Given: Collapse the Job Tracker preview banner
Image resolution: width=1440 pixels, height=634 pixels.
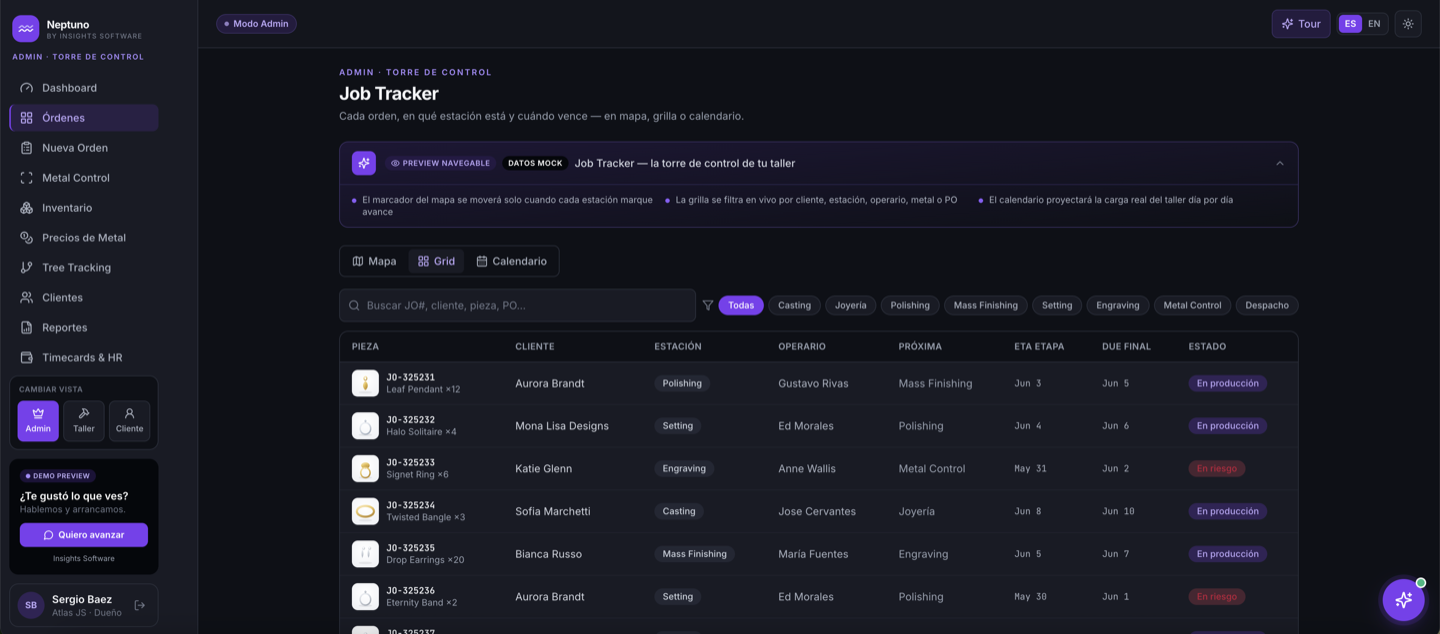Looking at the screenshot, I should 1280,163.
